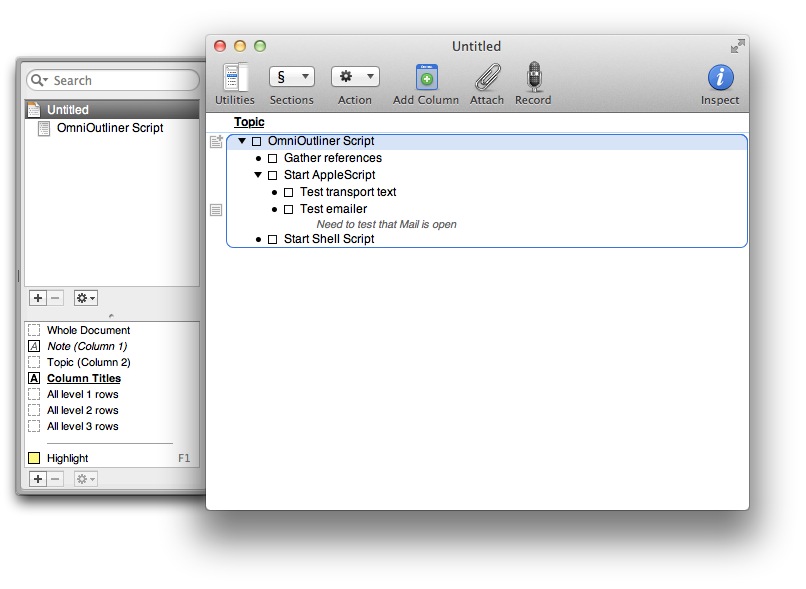Check the Gather references checkbox
Viewport: 806px width, 589px height.
(x=272, y=158)
